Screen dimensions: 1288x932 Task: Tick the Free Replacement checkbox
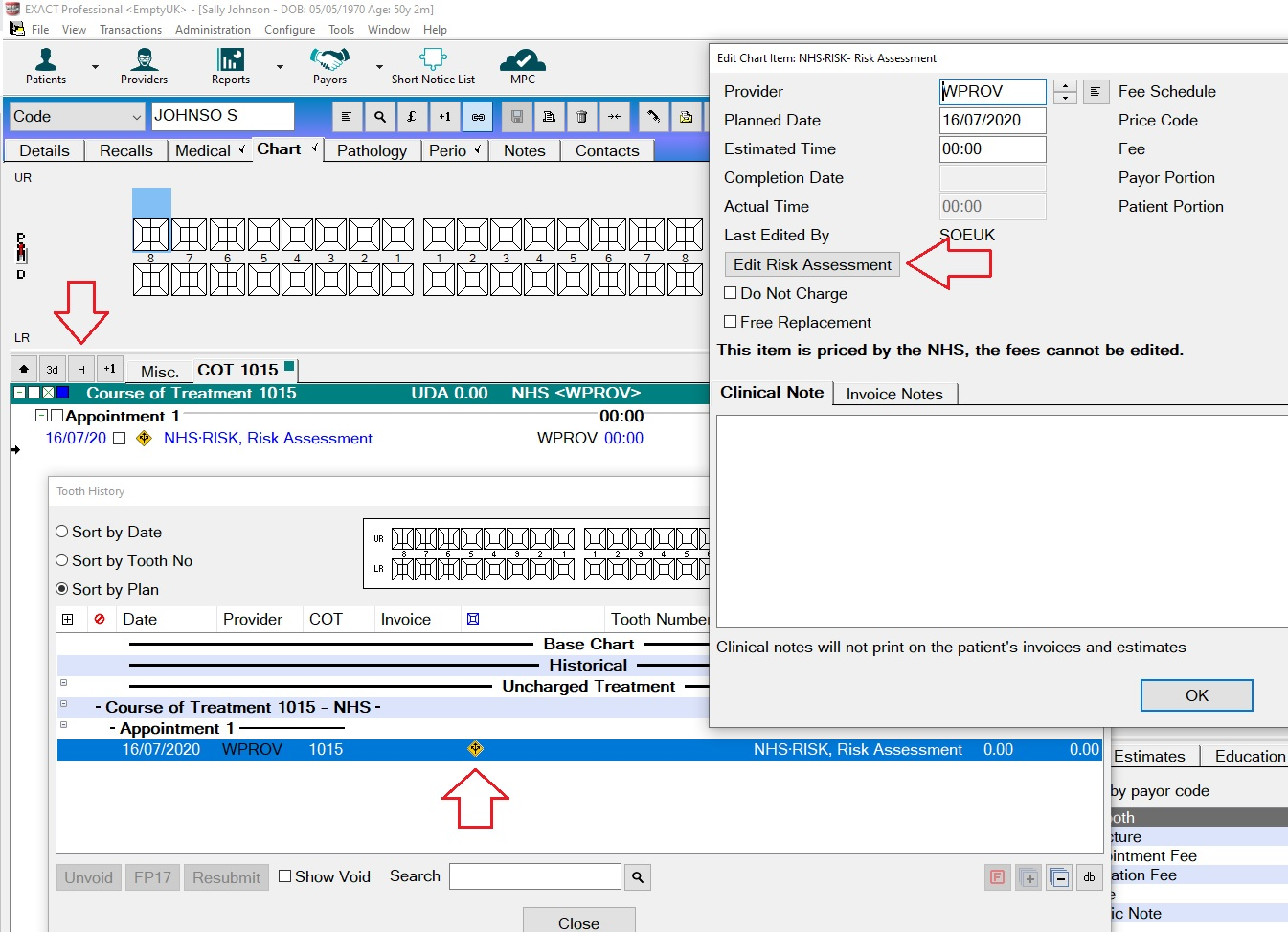pos(731,322)
